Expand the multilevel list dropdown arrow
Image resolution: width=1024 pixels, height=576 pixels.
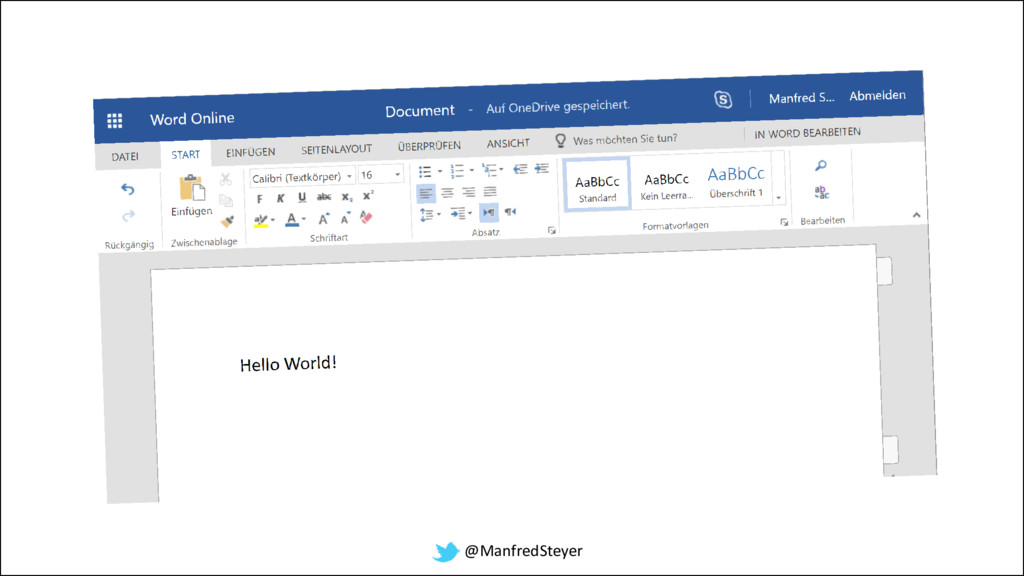[502, 169]
